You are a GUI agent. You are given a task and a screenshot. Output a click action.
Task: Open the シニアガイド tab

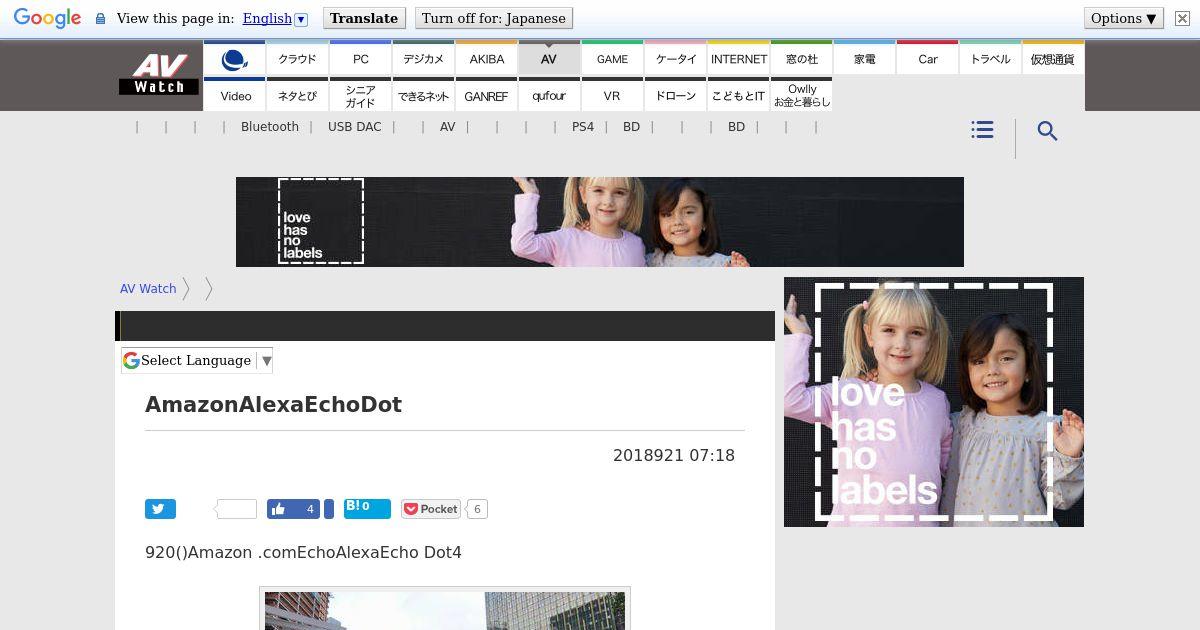point(361,95)
